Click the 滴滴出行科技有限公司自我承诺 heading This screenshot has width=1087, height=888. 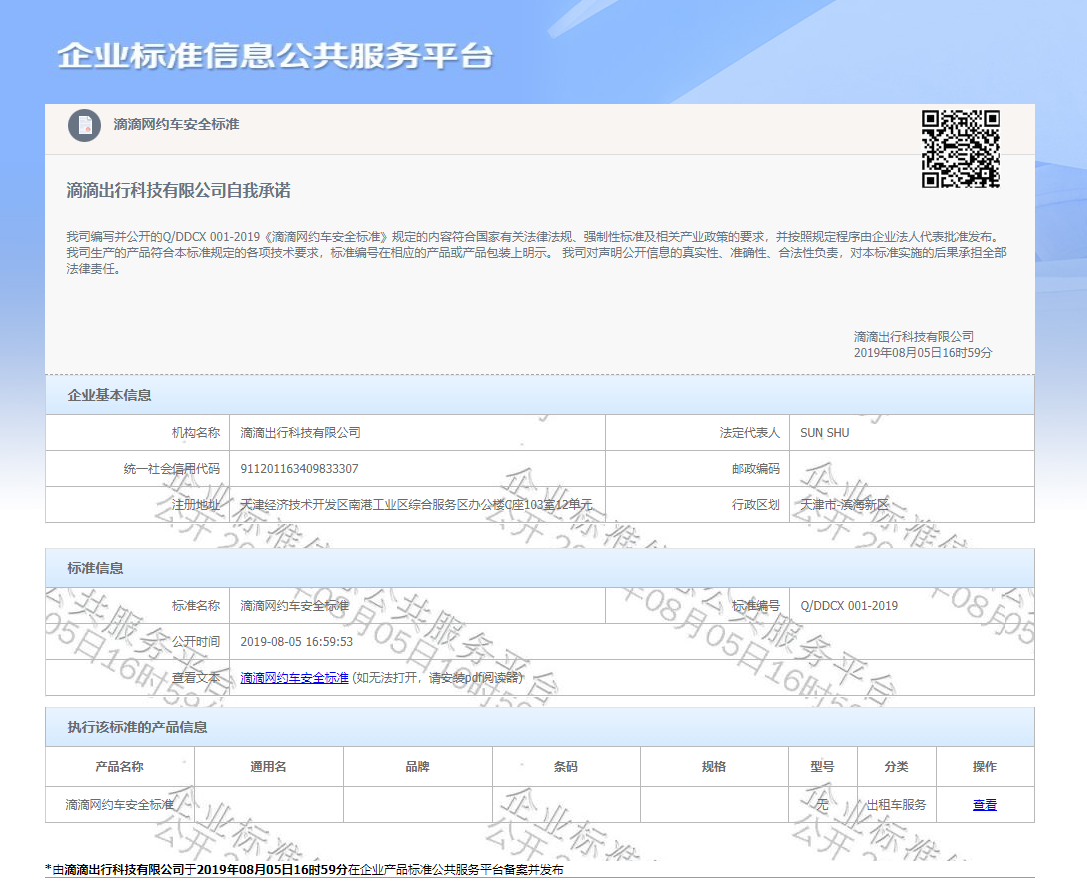point(178,191)
